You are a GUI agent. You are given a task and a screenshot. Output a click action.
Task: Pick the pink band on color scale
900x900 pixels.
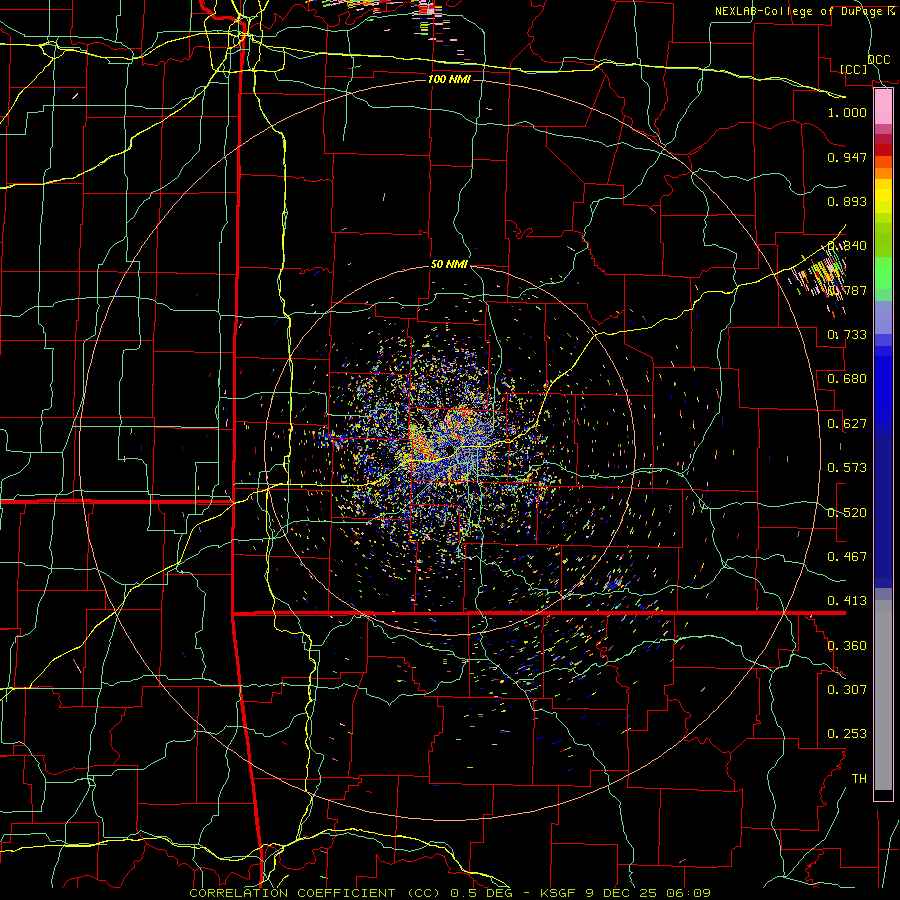click(x=883, y=106)
